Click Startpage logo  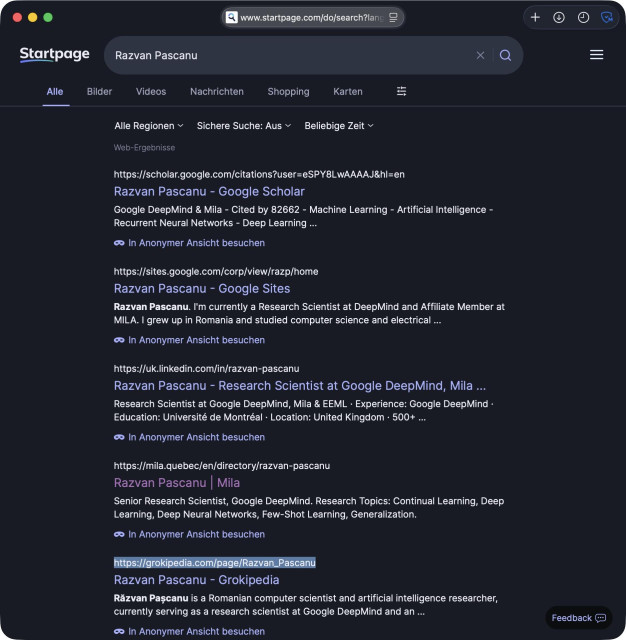(54, 54)
